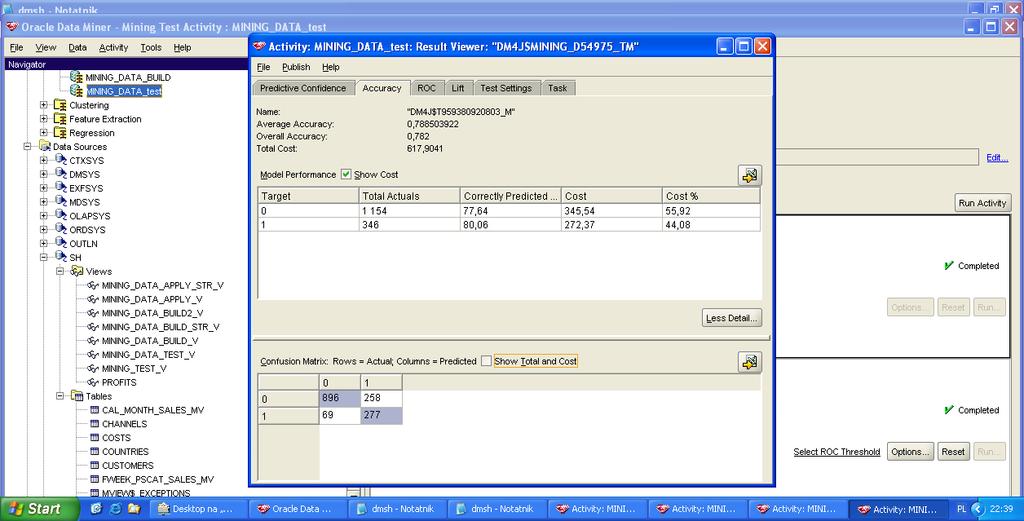This screenshot has width=1024, height=521.
Task: Open Tools menu in Data Miner window
Action: (151, 48)
